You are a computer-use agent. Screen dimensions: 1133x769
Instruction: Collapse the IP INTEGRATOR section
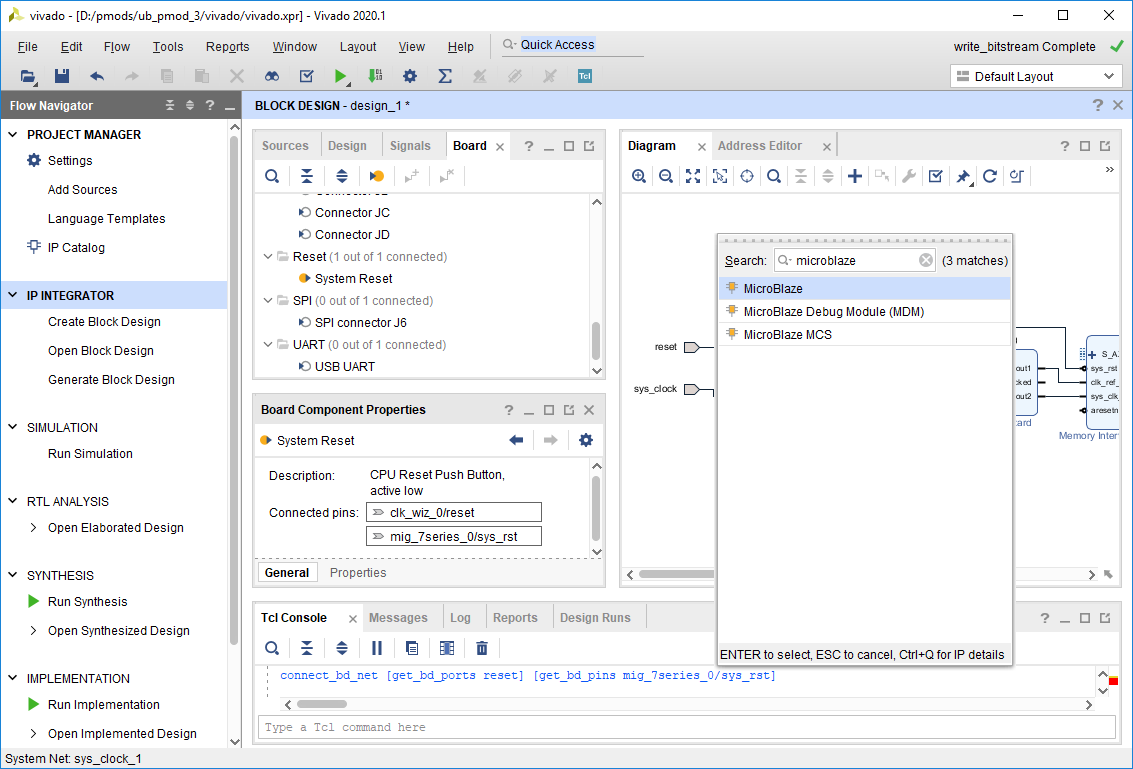pos(13,295)
